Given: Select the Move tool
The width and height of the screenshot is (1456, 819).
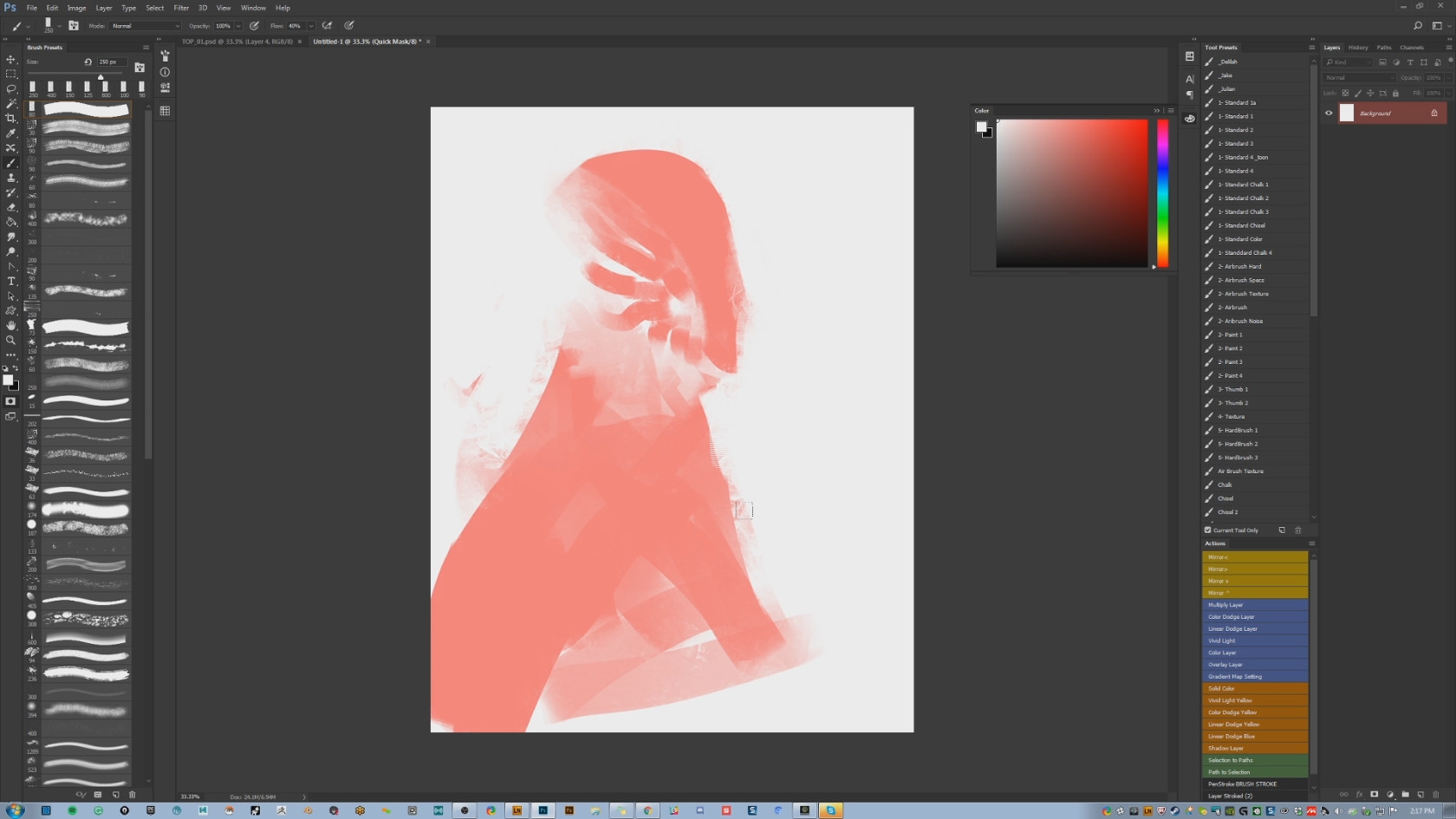Looking at the screenshot, I should [x=11, y=60].
